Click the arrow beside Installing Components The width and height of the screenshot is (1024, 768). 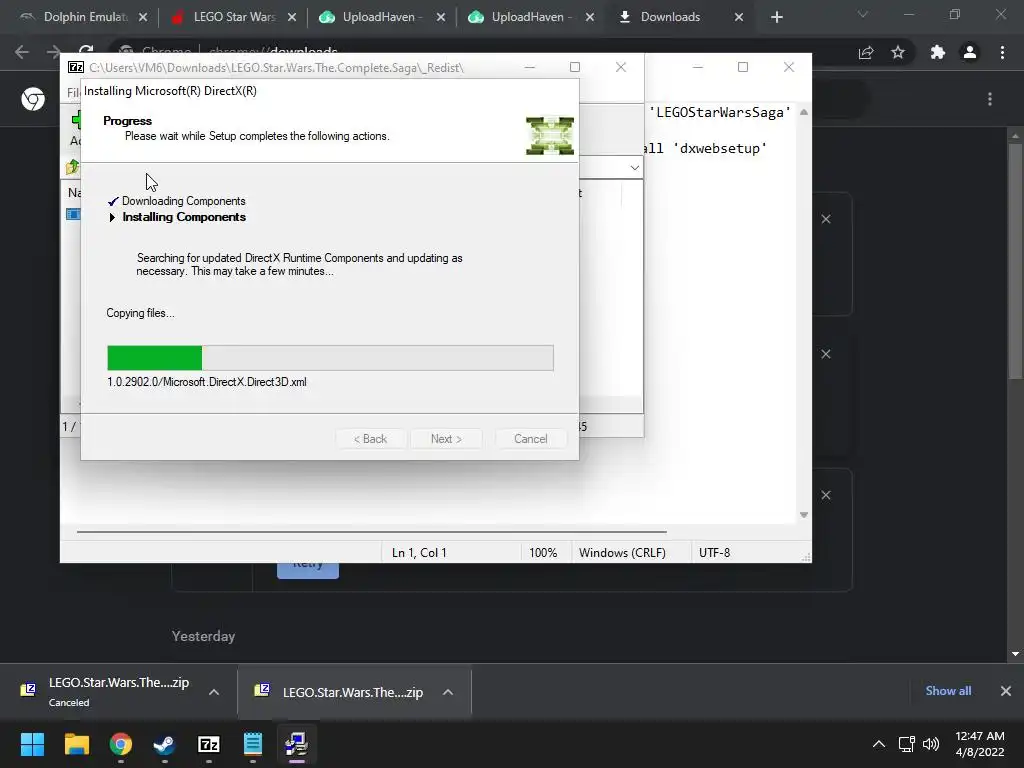click(112, 217)
